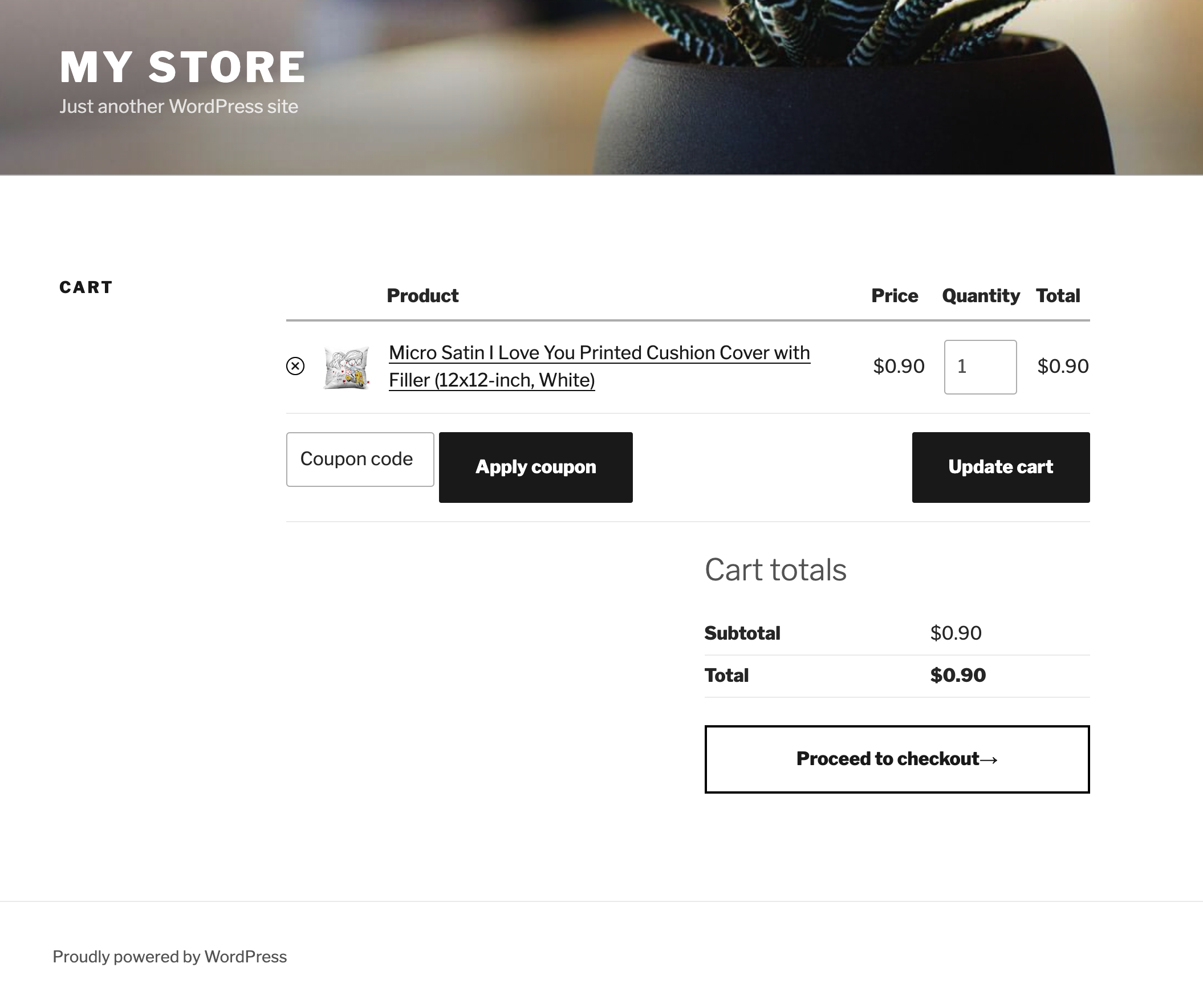Click the 'Proceed to checkout' button
The width and height of the screenshot is (1203, 1008).
coord(897,758)
